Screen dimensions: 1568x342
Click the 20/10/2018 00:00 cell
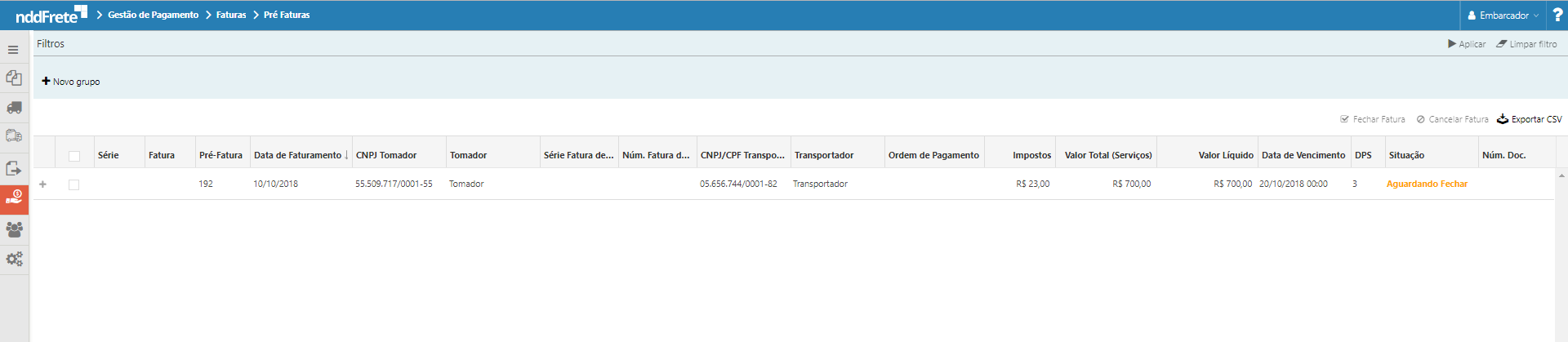1294,184
